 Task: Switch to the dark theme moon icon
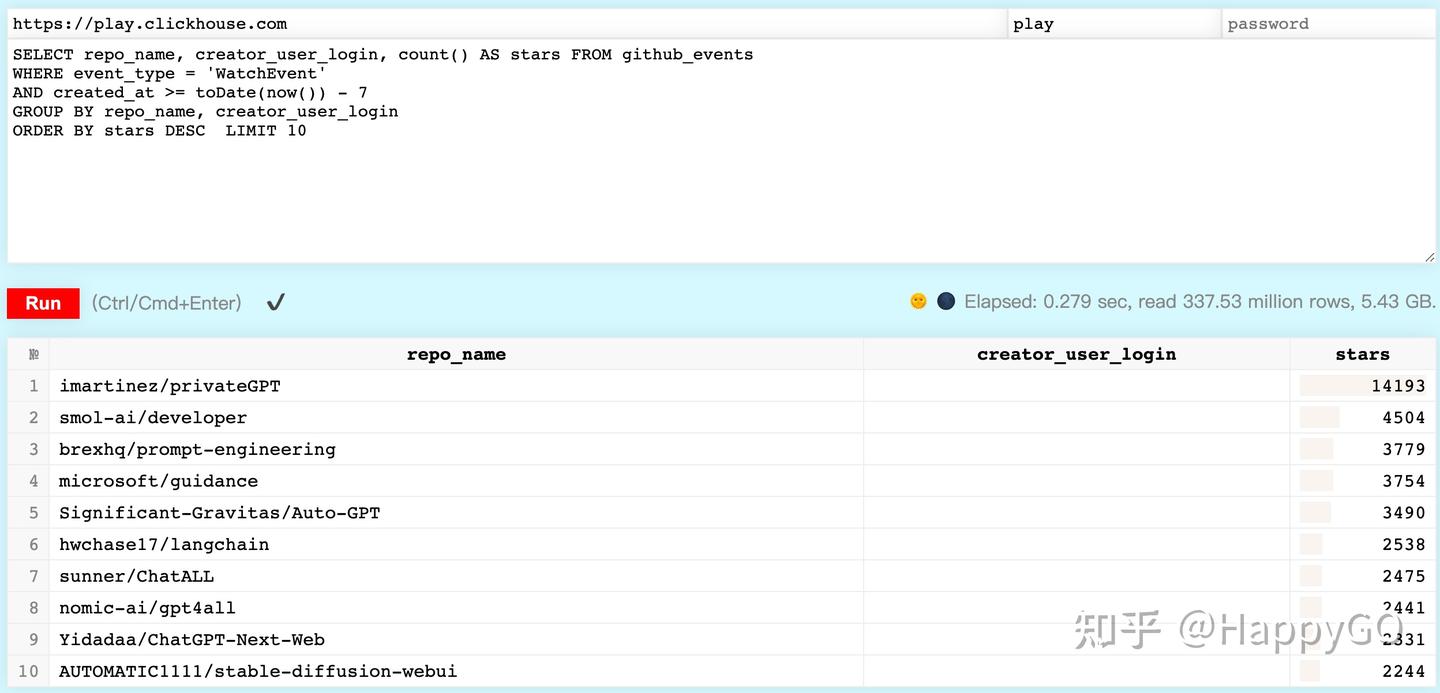click(946, 301)
